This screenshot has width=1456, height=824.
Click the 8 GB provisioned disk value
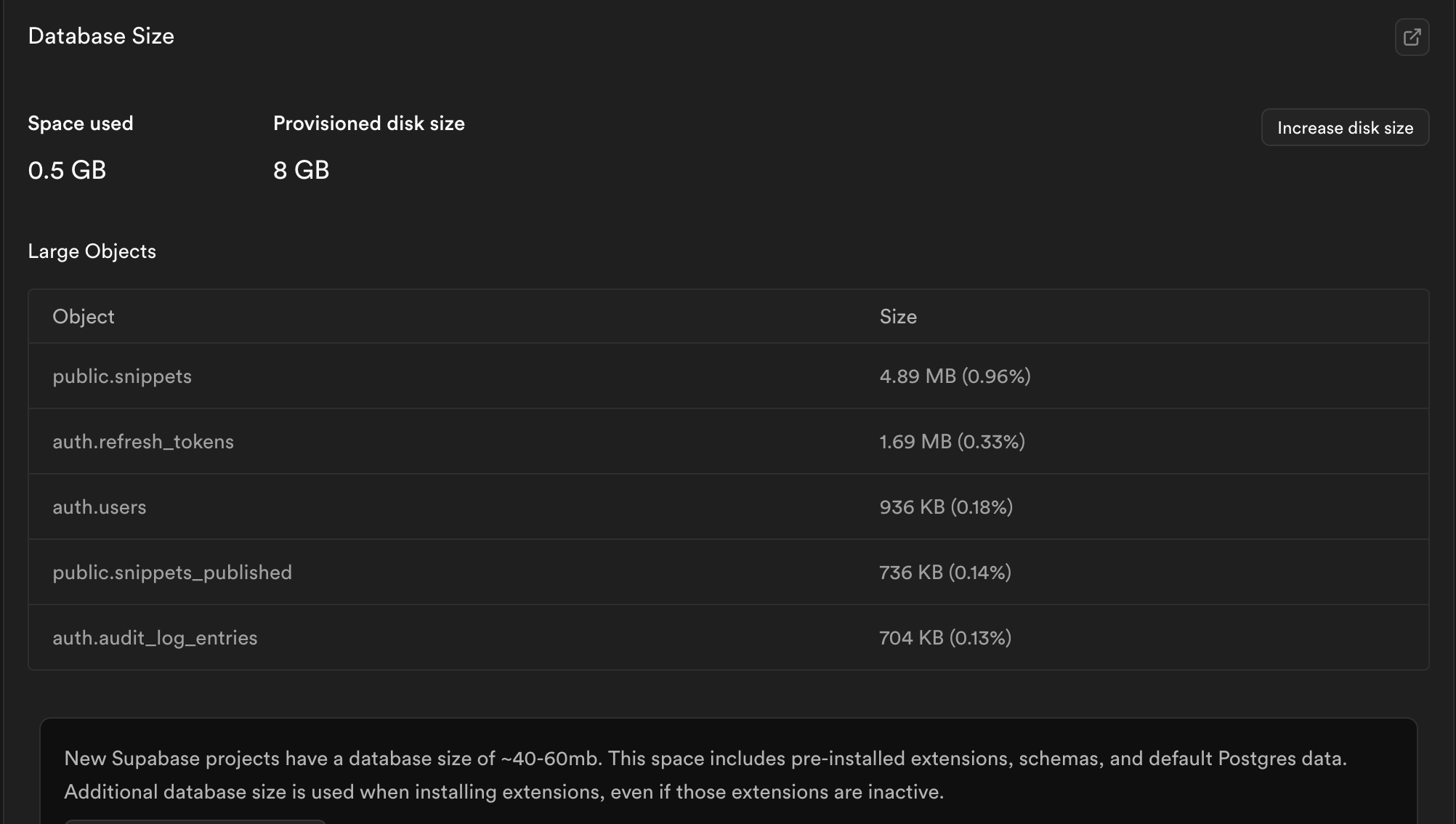(x=302, y=170)
